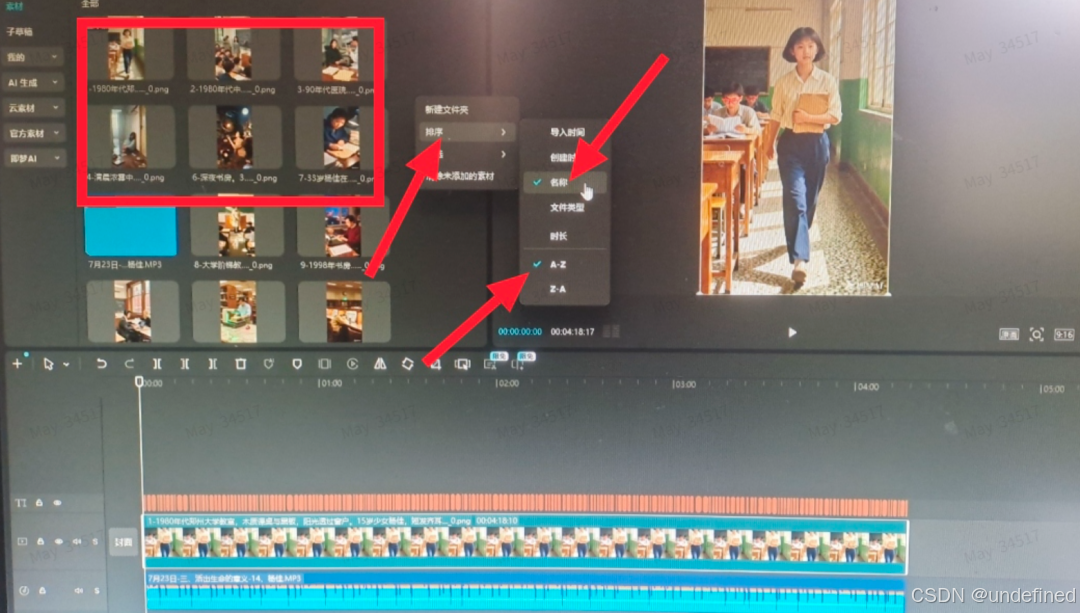
Task: Undo the last edit
Action: 101,364
